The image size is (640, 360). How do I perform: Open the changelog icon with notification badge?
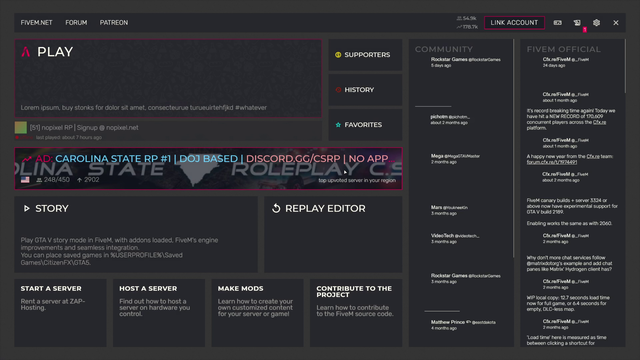577,23
